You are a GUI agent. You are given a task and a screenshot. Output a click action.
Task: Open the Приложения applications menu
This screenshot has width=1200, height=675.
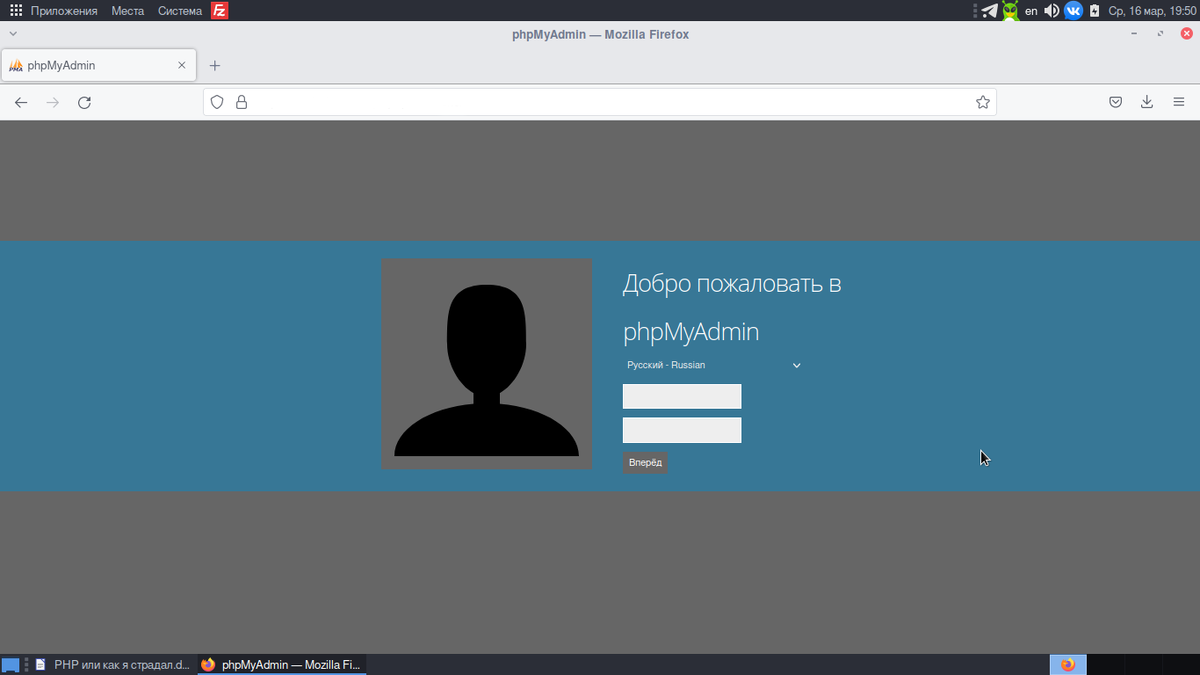pyautogui.click(x=54, y=11)
